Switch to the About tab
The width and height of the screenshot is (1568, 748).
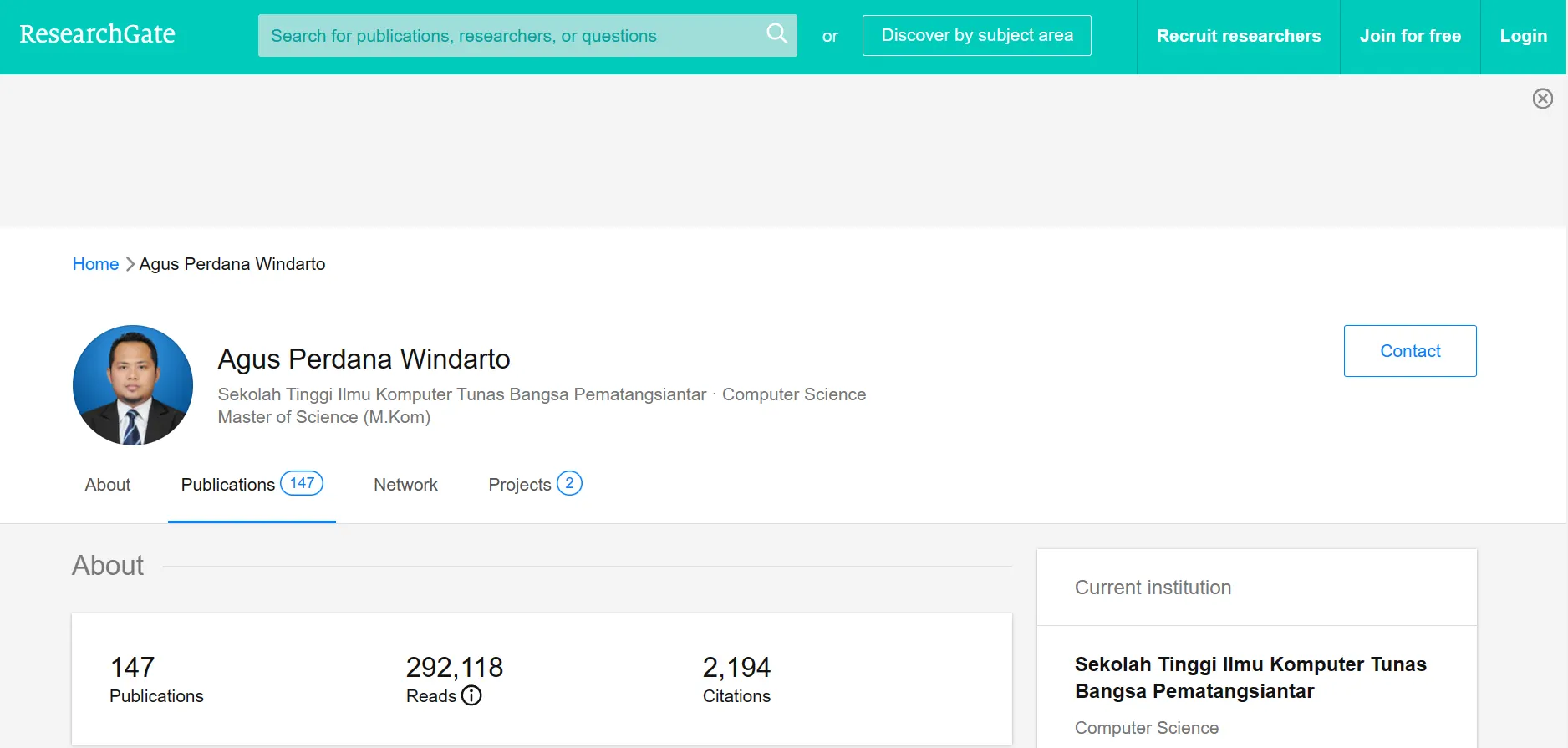click(108, 485)
